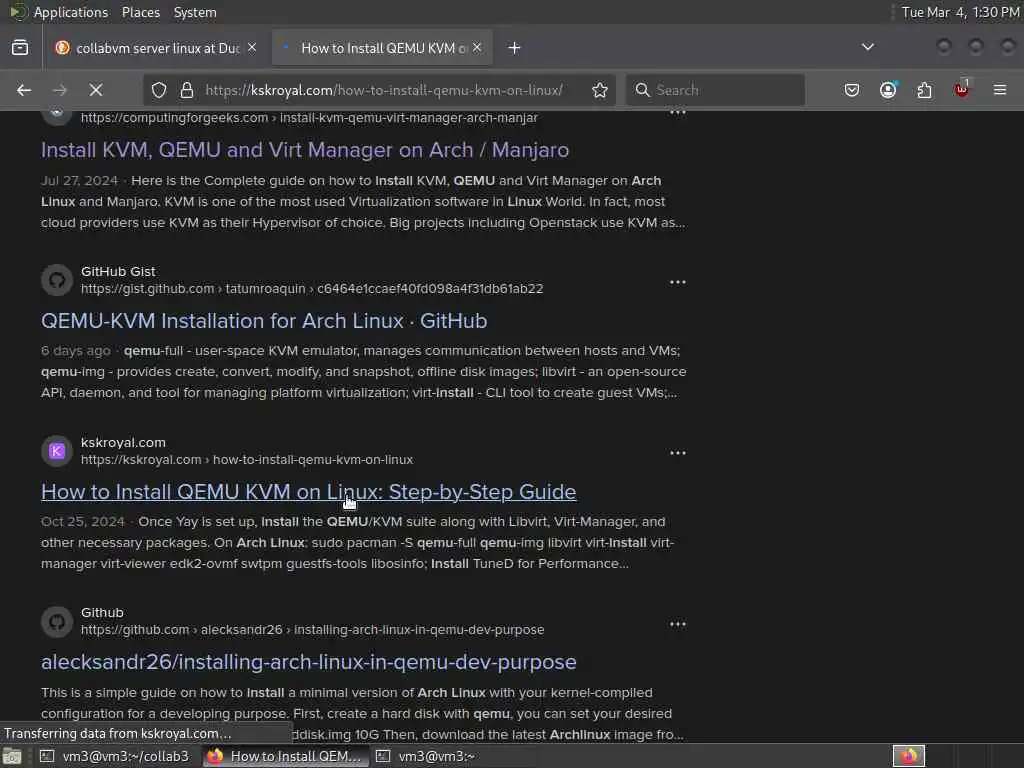Click the kskroyal.com purple K favicon
The width and height of the screenshot is (1024, 768).
57,451
